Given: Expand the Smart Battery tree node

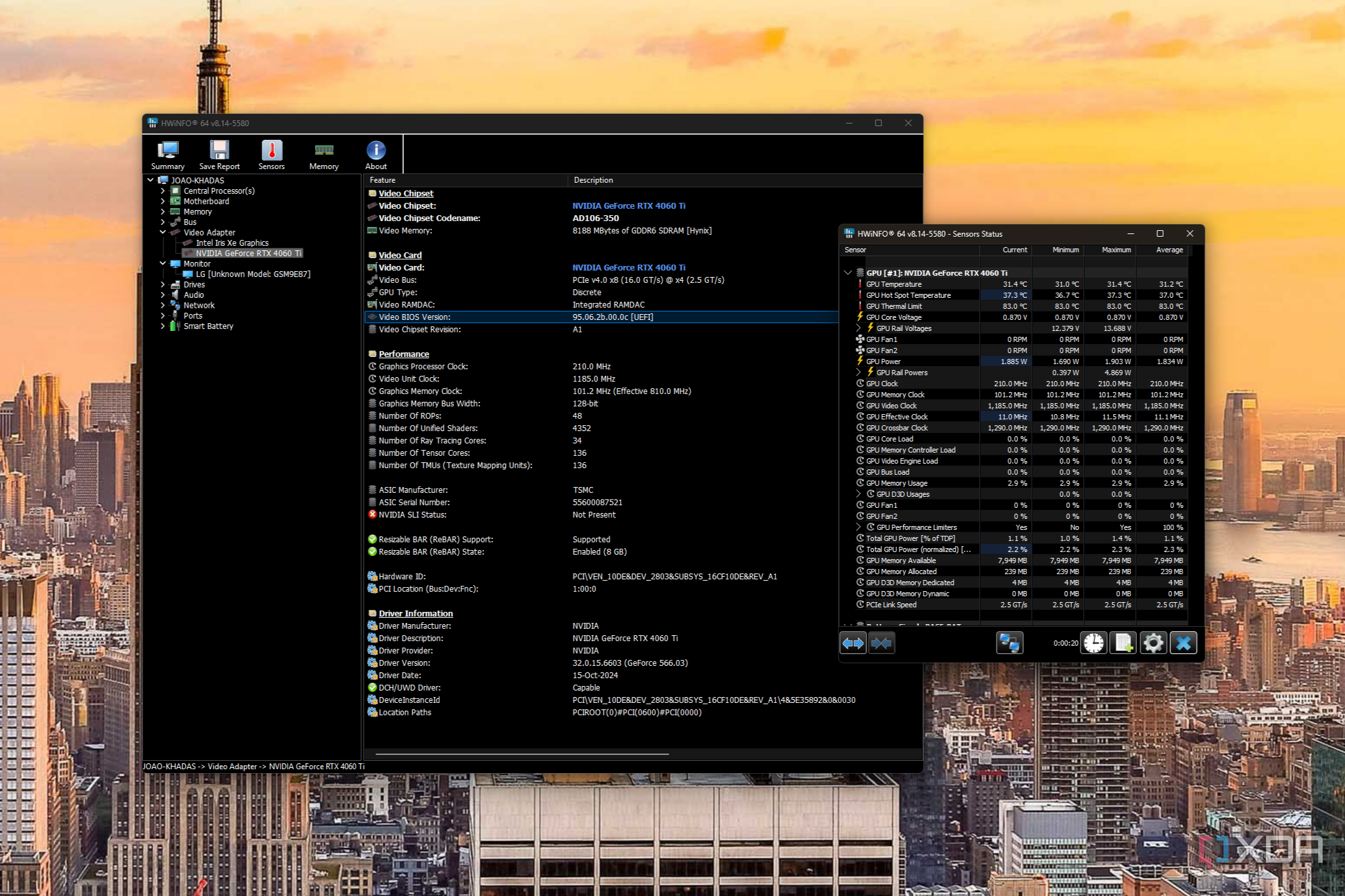Looking at the screenshot, I should coord(163,326).
